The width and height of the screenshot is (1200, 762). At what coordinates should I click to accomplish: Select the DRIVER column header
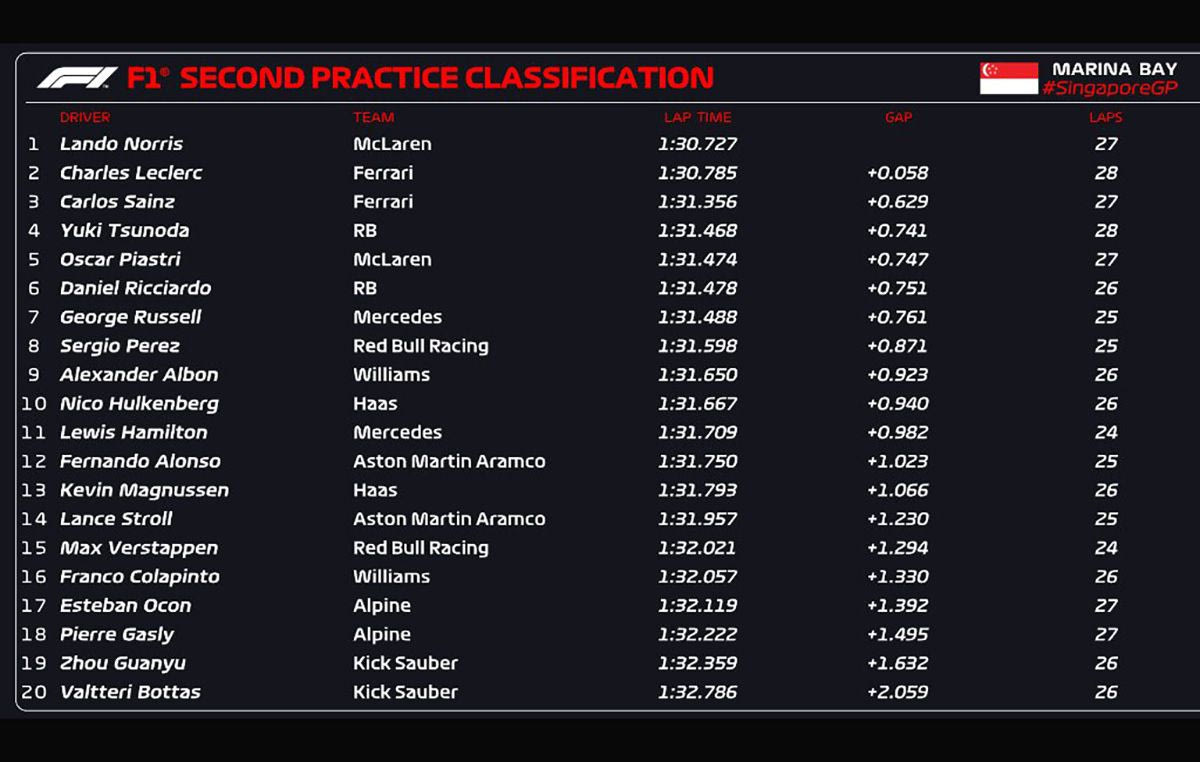pos(85,118)
